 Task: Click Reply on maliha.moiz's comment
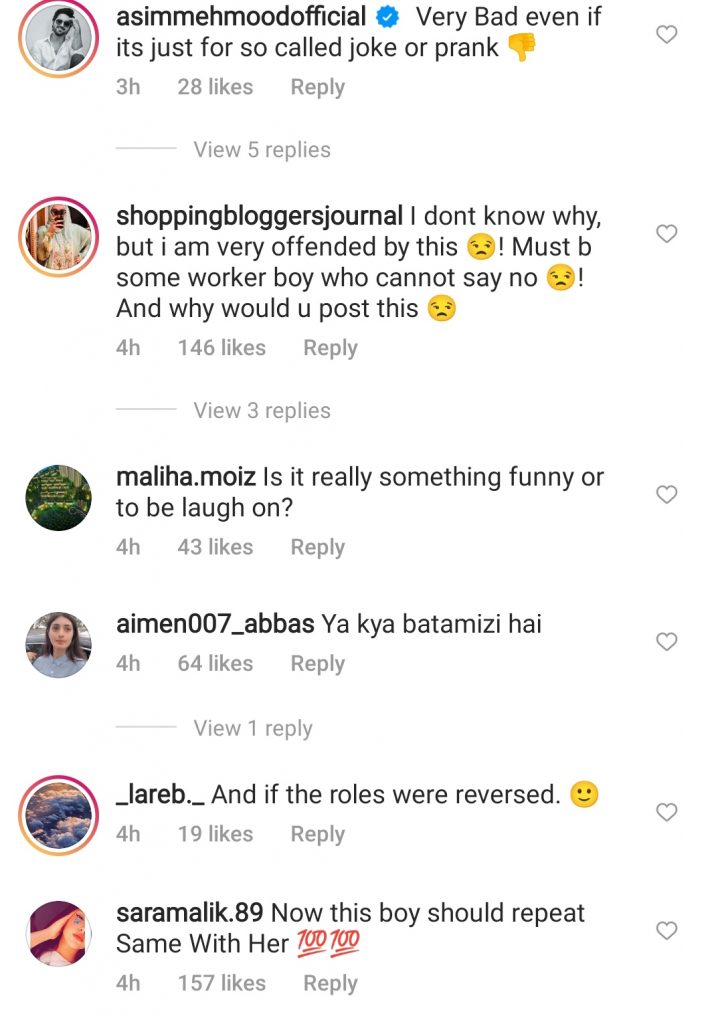pos(317,547)
